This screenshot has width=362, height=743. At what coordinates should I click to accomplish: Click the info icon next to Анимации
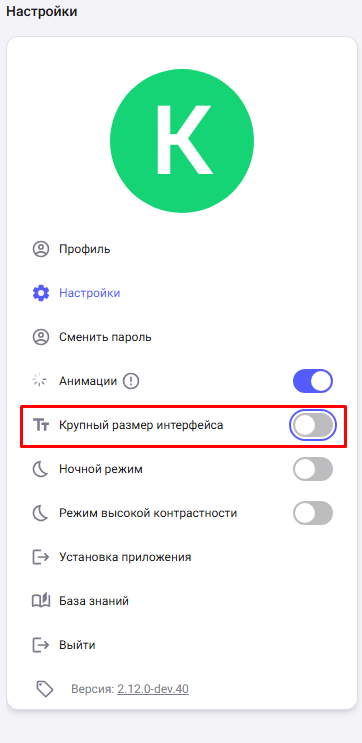(x=131, y=381)
